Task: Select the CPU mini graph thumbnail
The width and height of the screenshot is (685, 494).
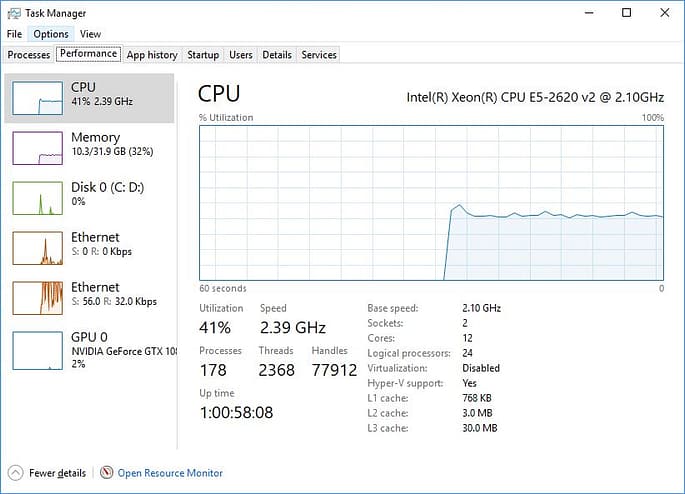Action: tap(38, 98)
